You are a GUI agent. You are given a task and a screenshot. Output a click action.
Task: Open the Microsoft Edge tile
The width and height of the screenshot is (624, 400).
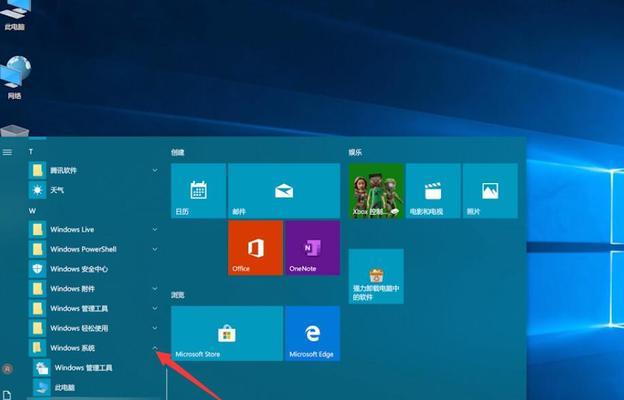pos(312,333)
